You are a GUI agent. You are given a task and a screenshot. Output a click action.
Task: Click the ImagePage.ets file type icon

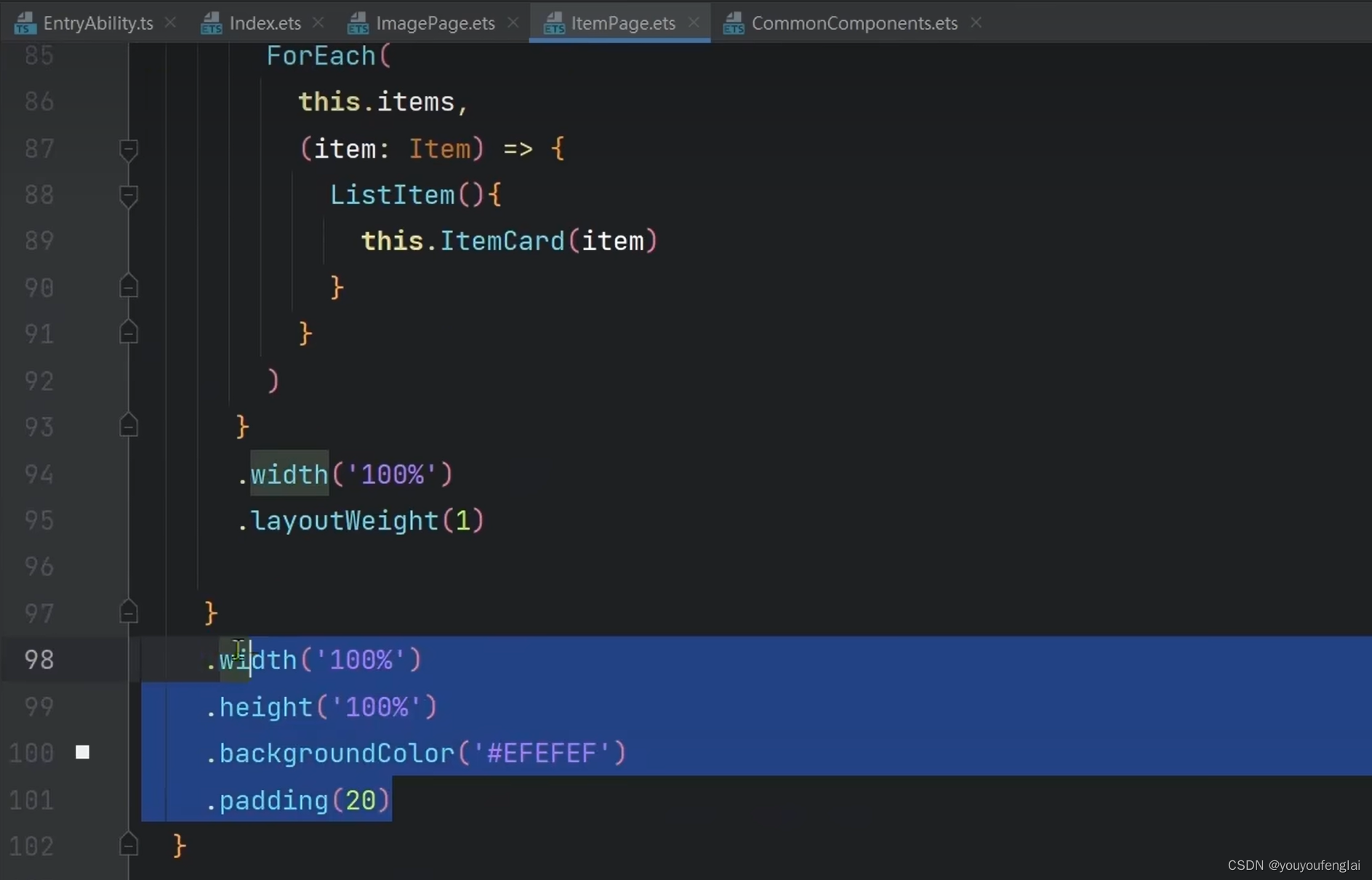coord(358,23)
